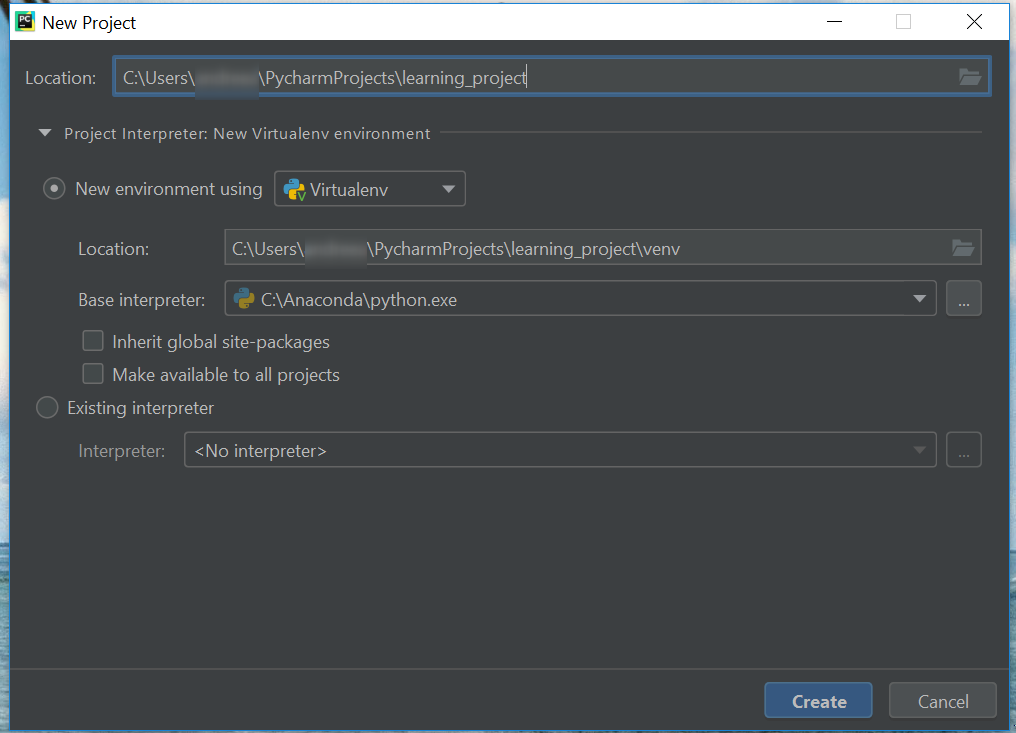Click ellipsis button beside Base interpreter
Image resolution: width=1016 pixels, height=733 pixels.
pos(964,299)
